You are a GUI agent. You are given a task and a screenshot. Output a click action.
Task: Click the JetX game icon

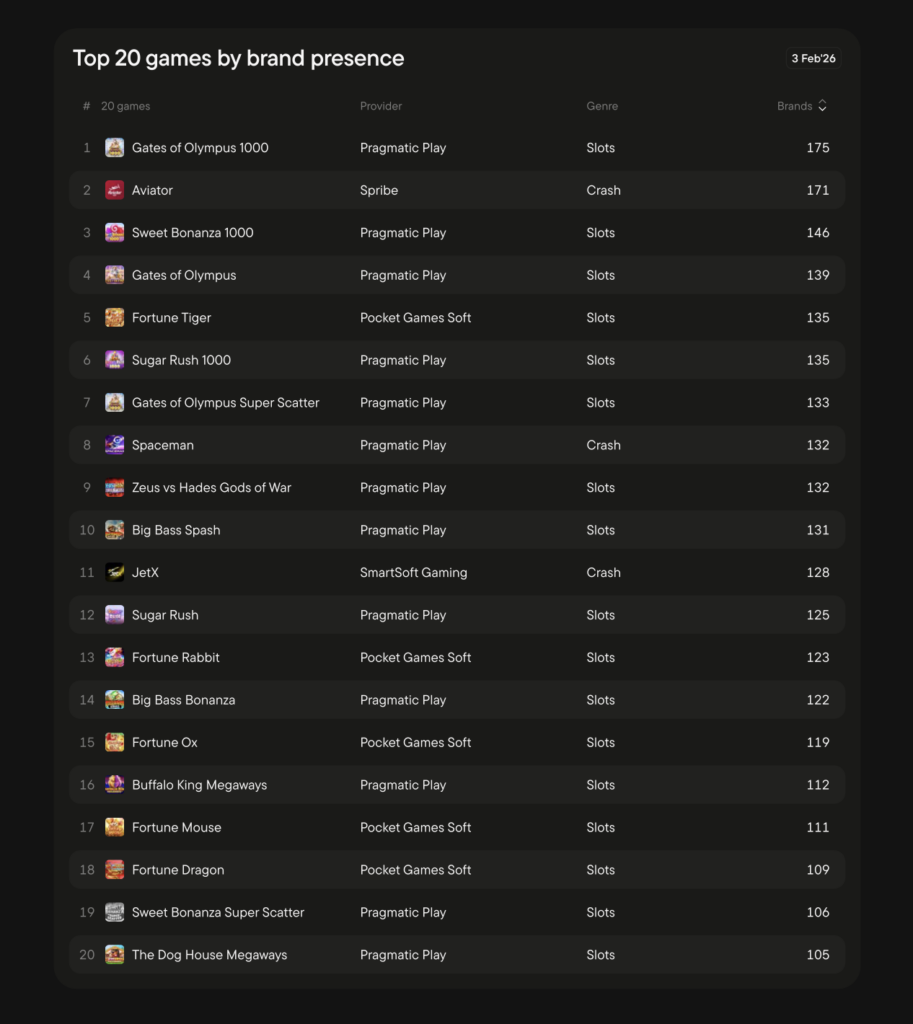click(x=114, y=572)
